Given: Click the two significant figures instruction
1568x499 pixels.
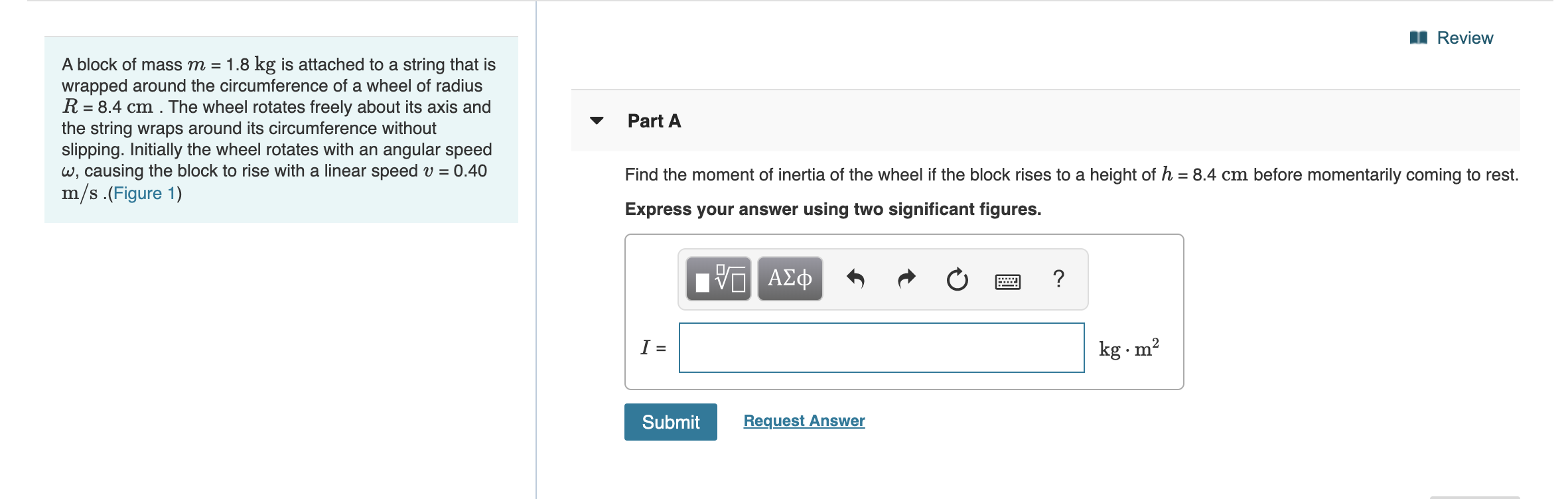Looking at the screenshot, I should click(833, 209).
